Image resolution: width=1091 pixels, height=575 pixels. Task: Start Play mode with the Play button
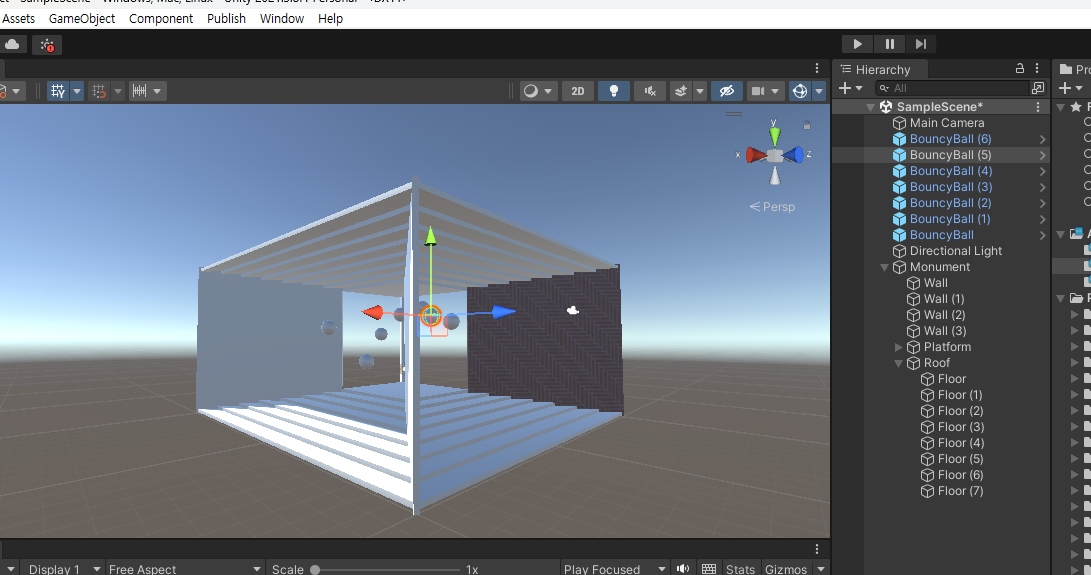857,44
